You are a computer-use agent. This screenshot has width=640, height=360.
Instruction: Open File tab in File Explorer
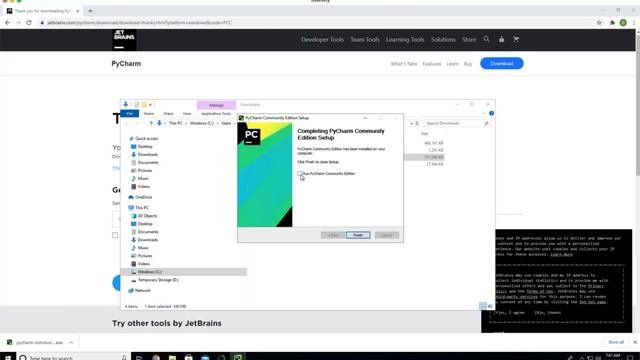pos(130,113)
